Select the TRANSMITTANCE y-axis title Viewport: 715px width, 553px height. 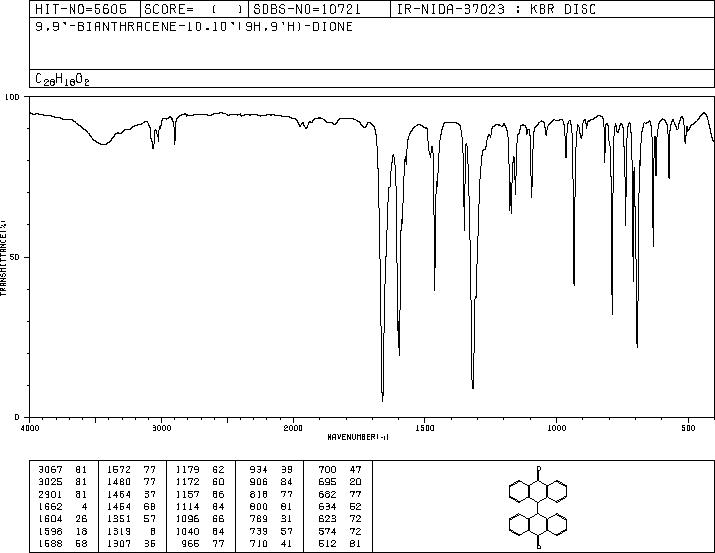tap(3, 258)
